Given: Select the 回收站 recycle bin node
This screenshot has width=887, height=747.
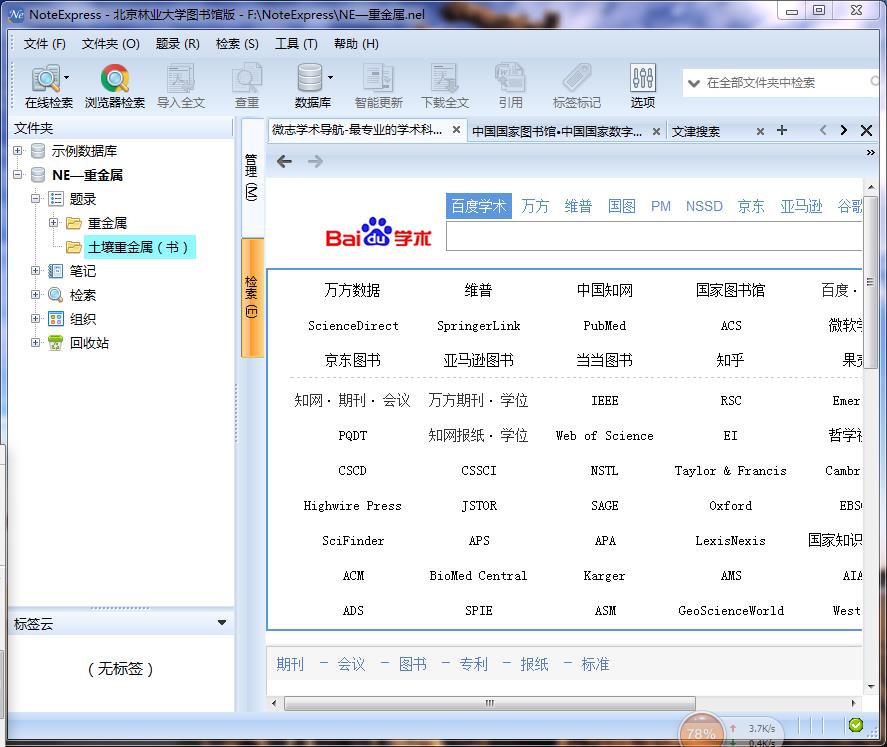Looking at the screenshot, I should (89, 343).
